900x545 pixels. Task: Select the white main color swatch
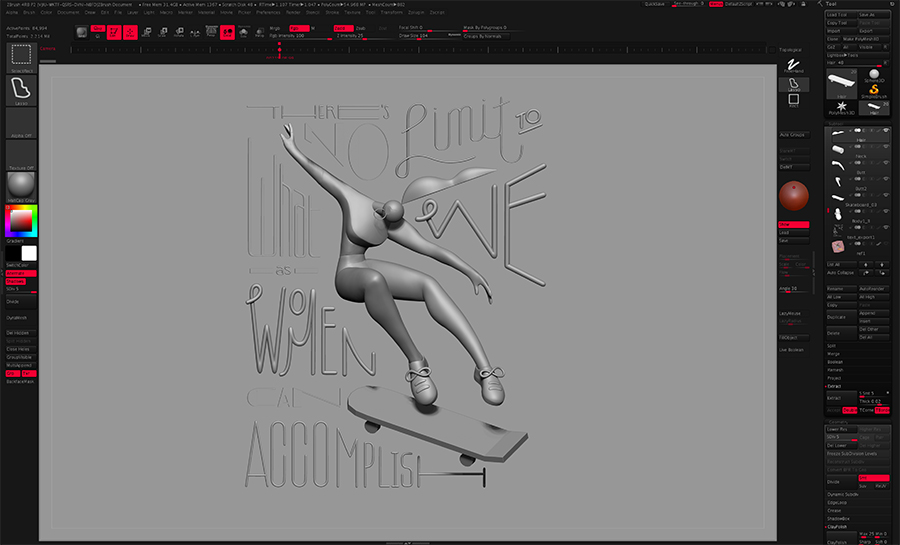coord(29,253)
